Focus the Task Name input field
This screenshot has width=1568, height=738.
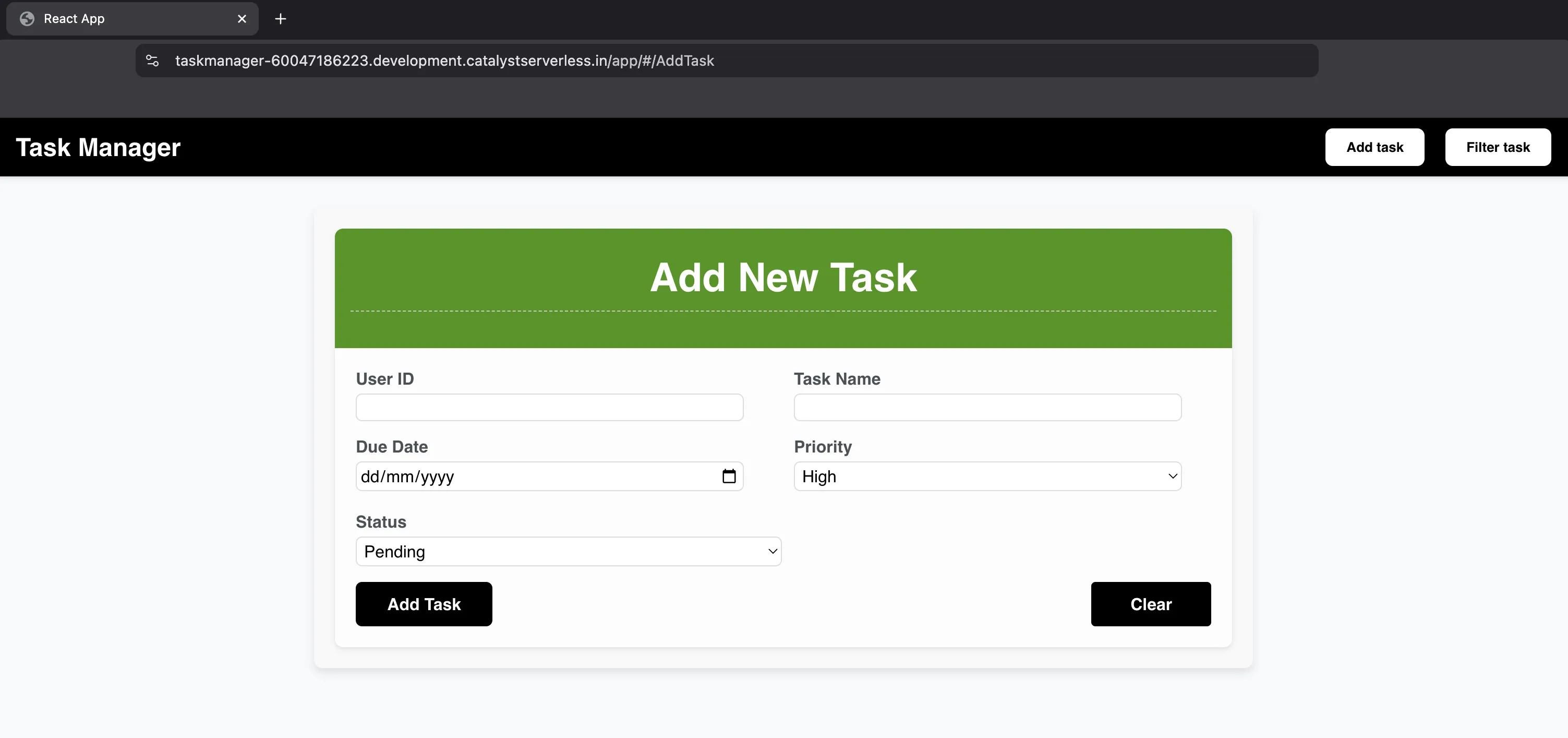tap(987, 407)
